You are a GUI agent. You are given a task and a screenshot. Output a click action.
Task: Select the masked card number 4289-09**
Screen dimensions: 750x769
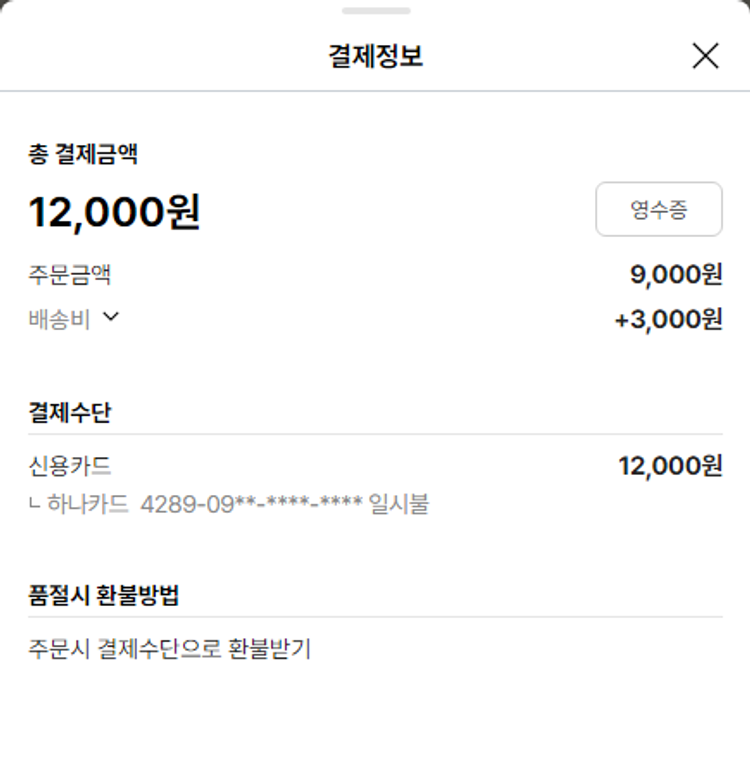(251, 503)
